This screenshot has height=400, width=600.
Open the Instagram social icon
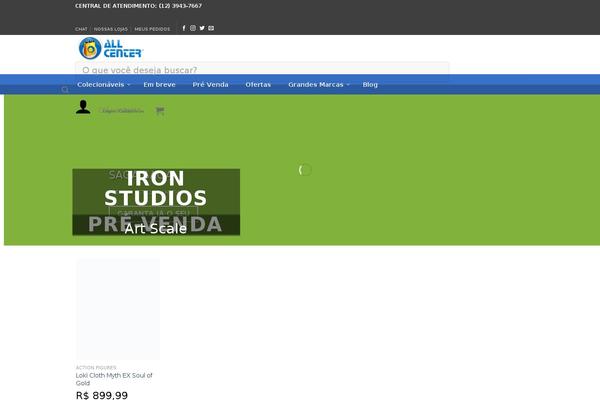tap(193, 28)
